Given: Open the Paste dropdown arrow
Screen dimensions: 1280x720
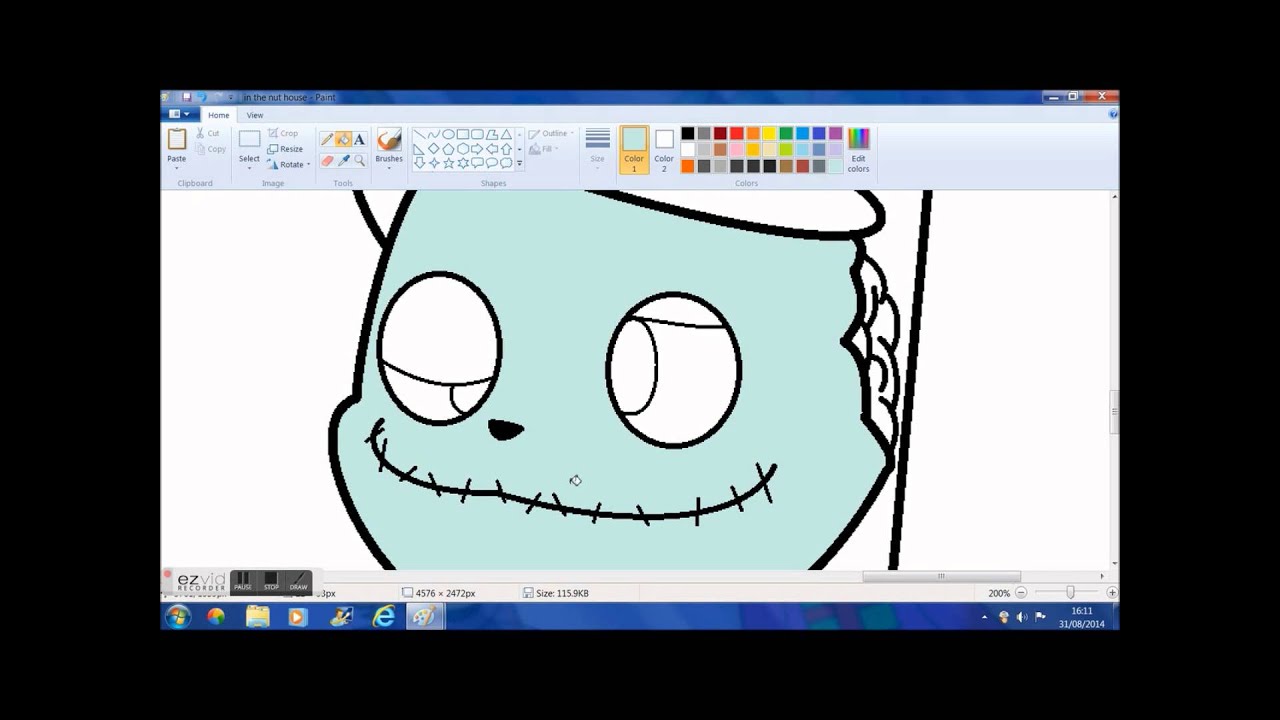Looking at the screenshot, I should click(x=176, y=168).
